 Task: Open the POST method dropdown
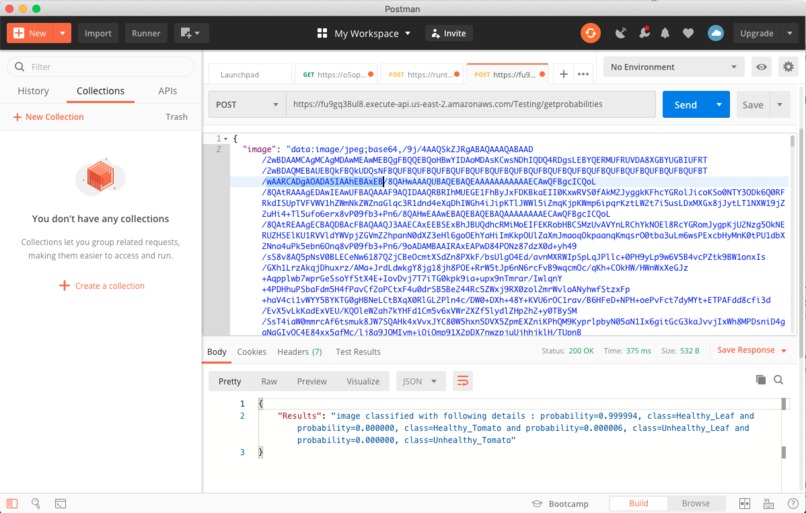(x=247, y=104)
